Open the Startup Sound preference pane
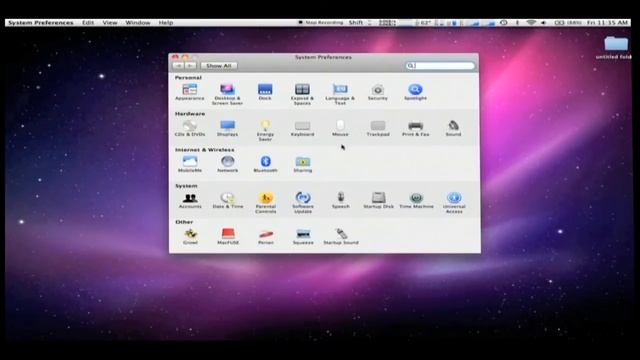The height and width of the screenshot is (360, 640). pyautogui.click(x=341, y=236)
